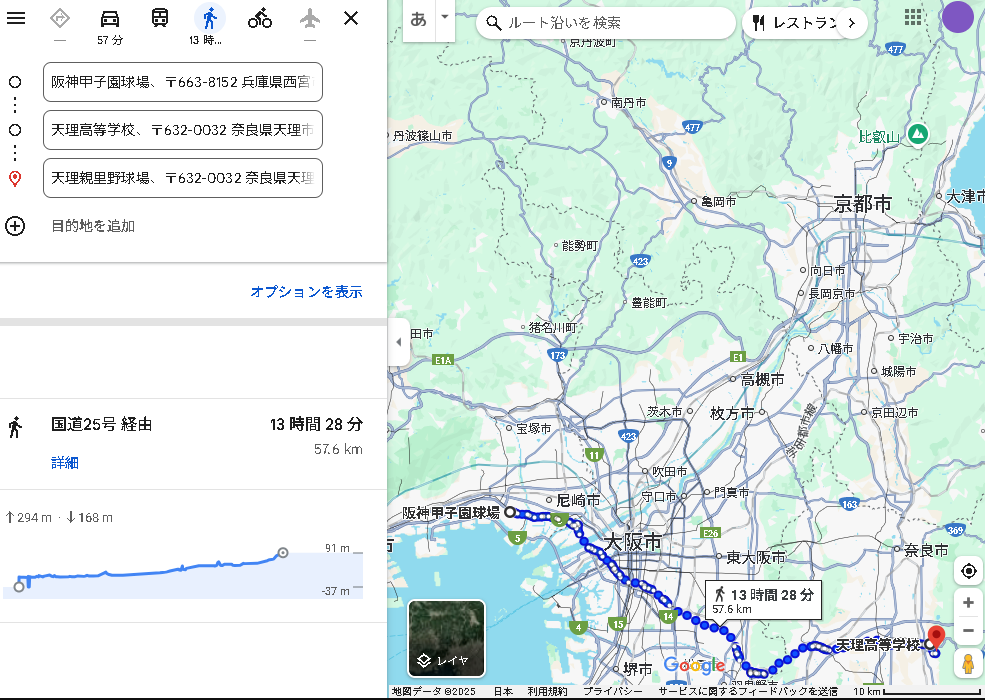Click the 茨木市 map label
Screen dimensions: 985x700
point(665,412)
